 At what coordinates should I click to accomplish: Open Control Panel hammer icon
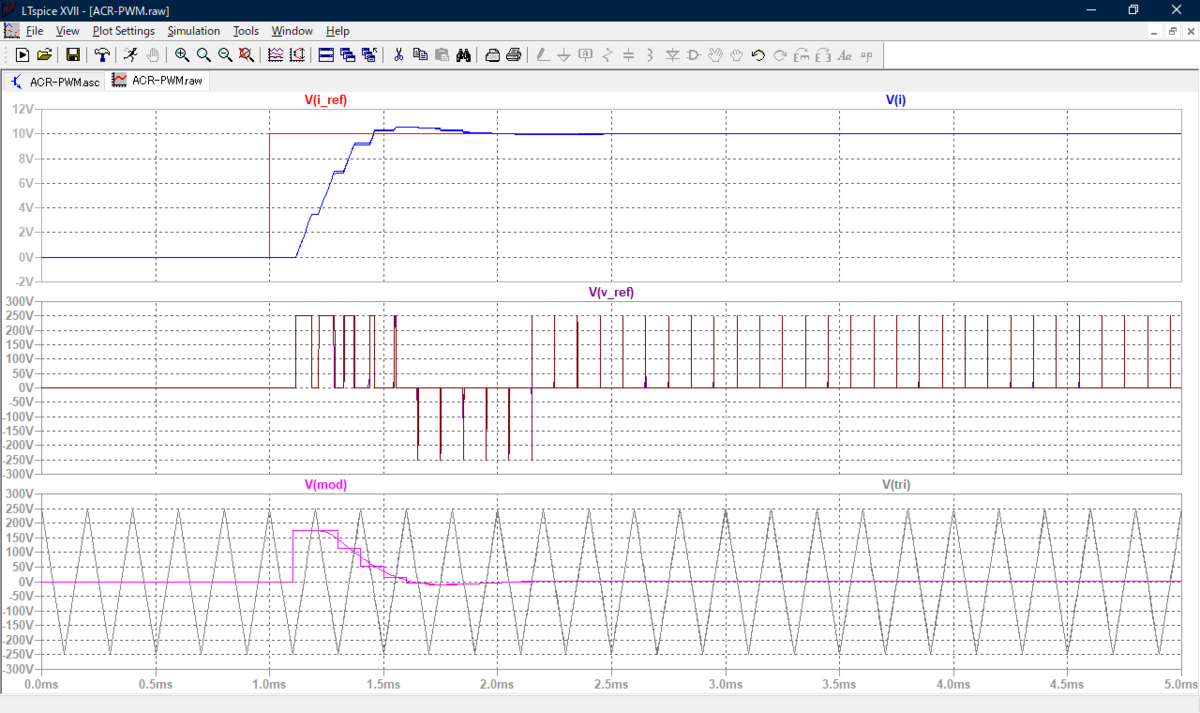point(102,55)
